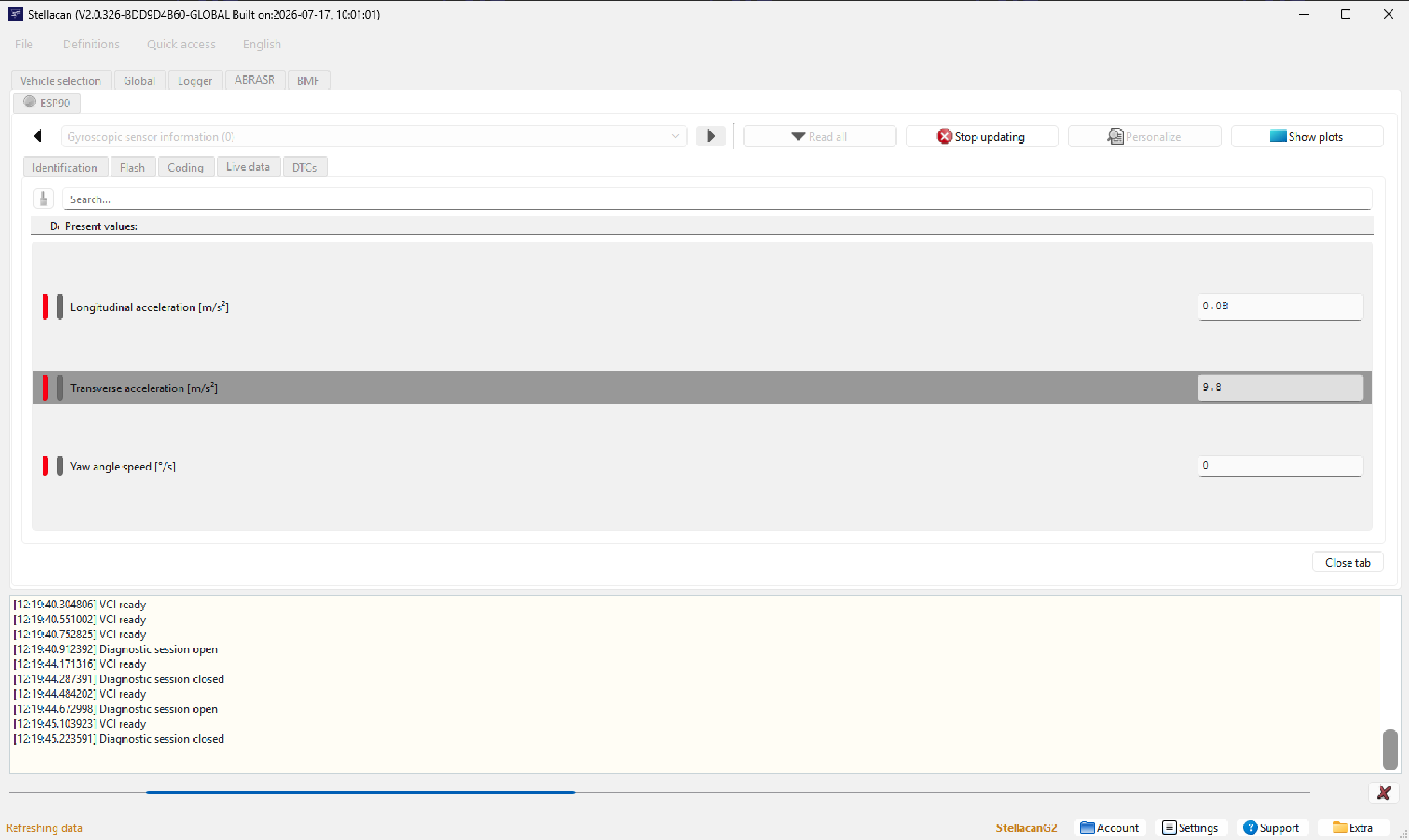Click the StellacanG2 status label

(1026, 828)
